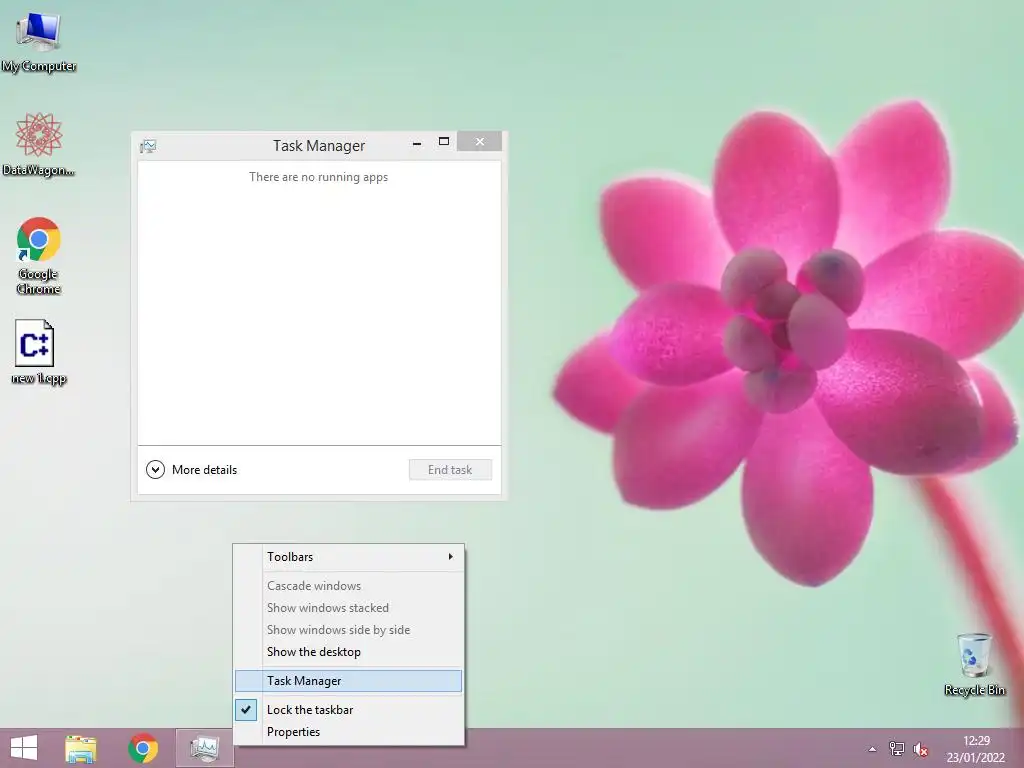Select the DataWagon desktop shortcut
This screenshot has width=1024, height=768.
(x=39, y=144)
